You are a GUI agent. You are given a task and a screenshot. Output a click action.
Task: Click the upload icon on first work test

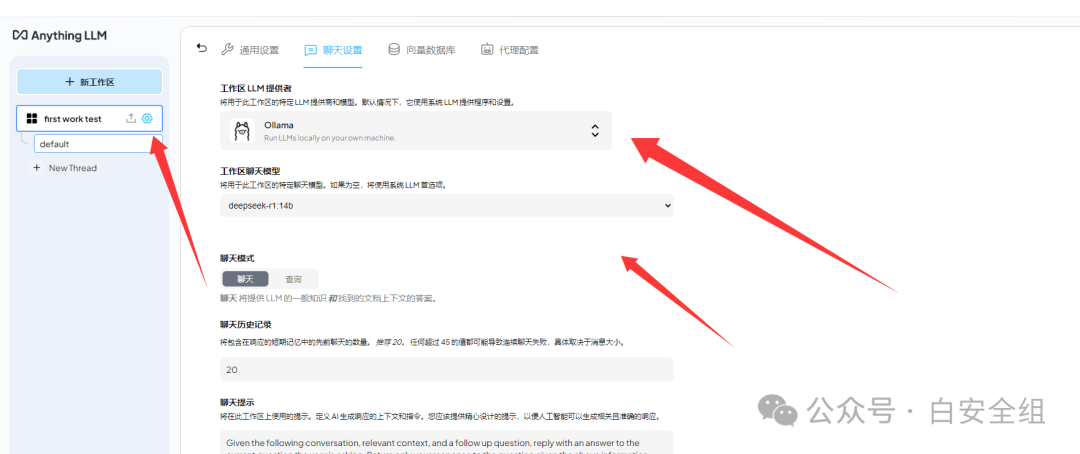point(131,119)
